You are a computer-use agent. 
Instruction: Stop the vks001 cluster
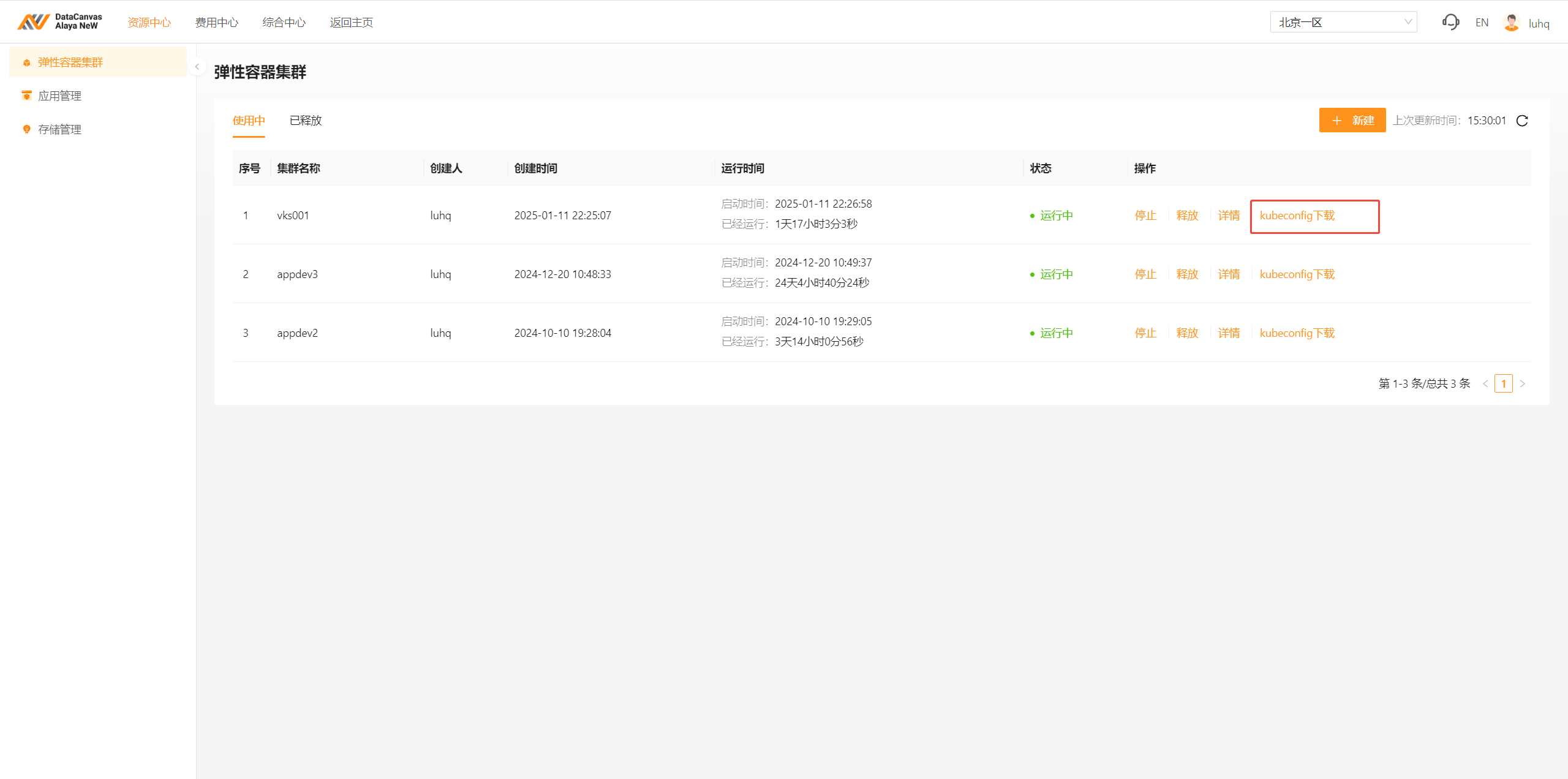coord(1145,216)
